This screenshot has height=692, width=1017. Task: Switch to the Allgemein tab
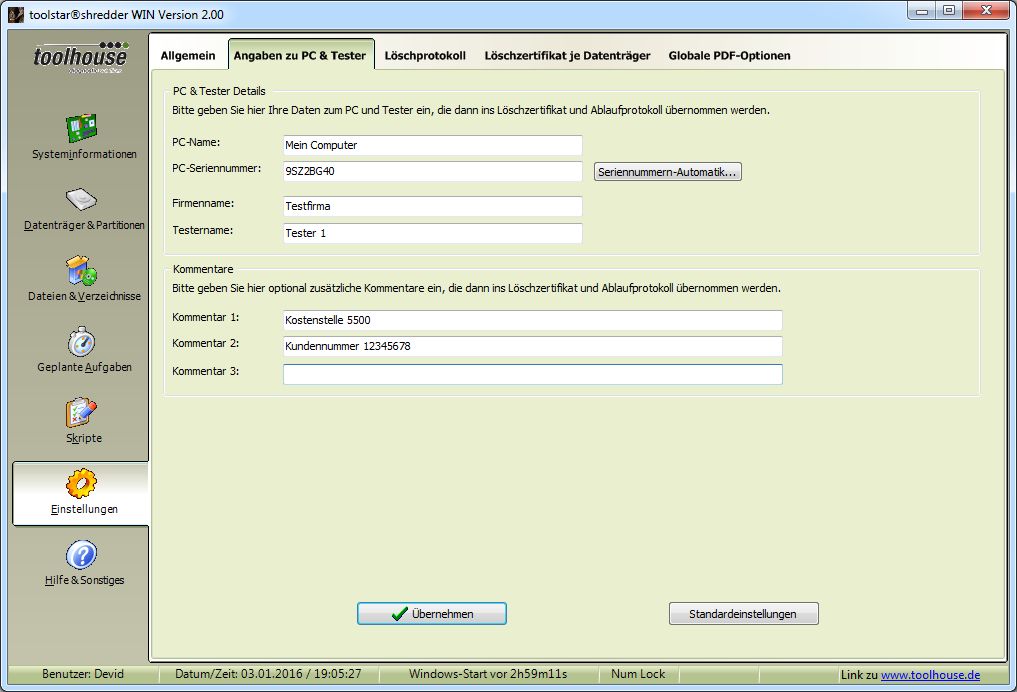(188, 56)
